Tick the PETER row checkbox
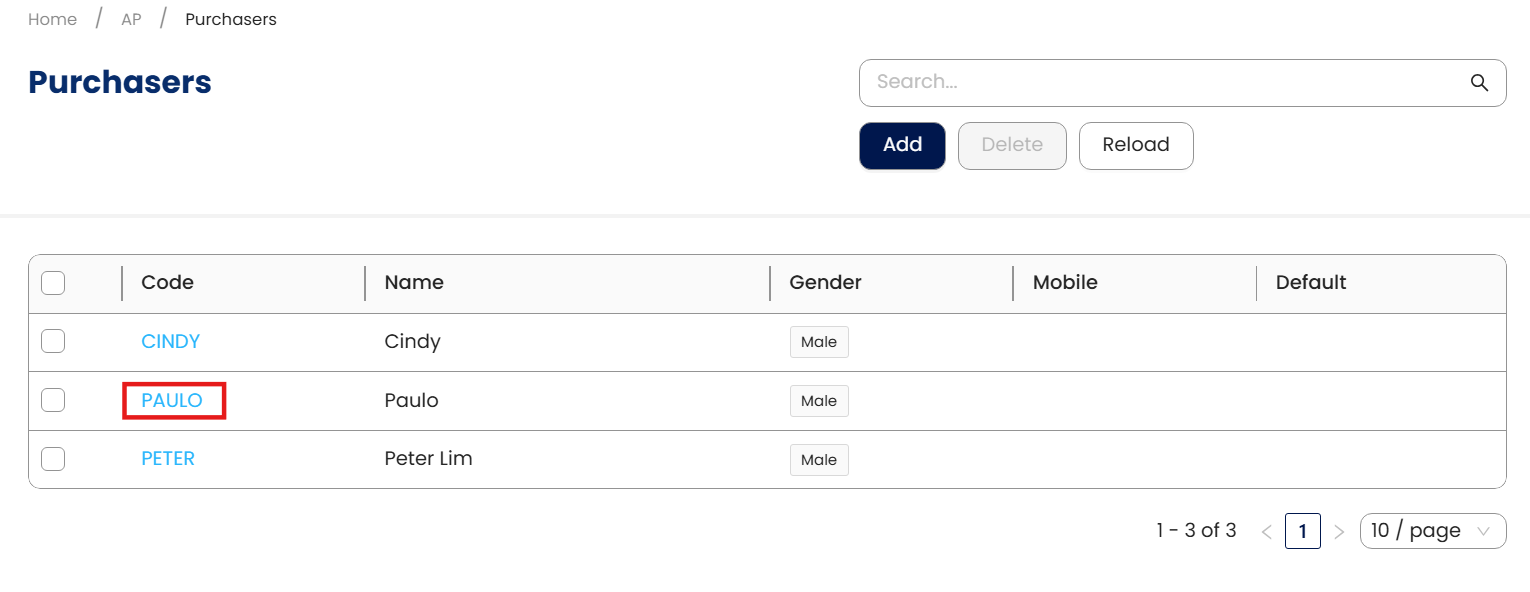1530x592 pixels. click(x=53, y=459)
